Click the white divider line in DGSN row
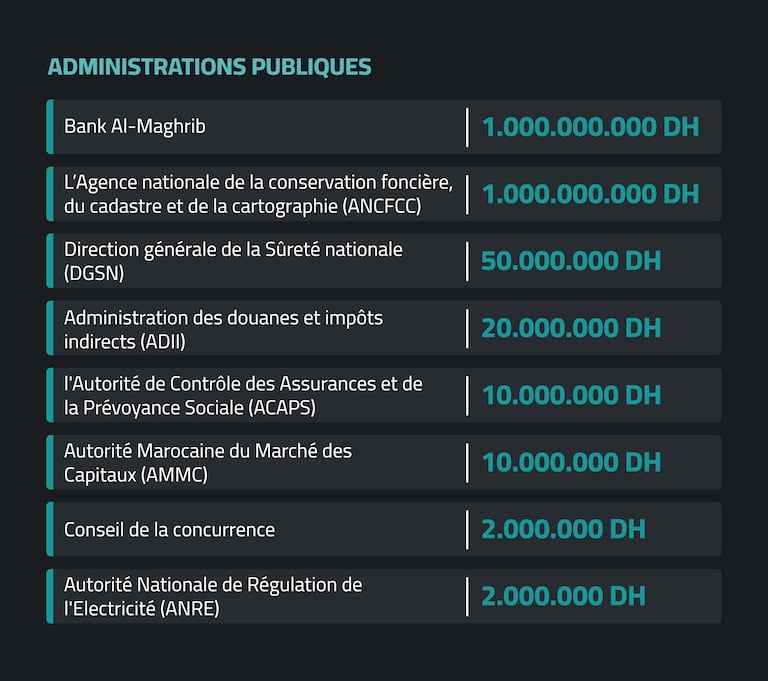This screenshot has width=768, height=681. click(x=467, y=261)
